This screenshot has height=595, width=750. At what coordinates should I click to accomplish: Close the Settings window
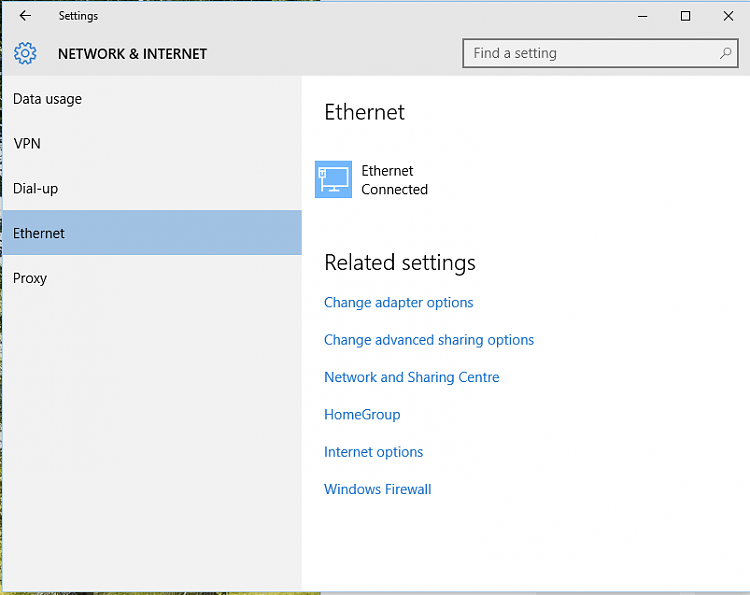click(728, 16)
